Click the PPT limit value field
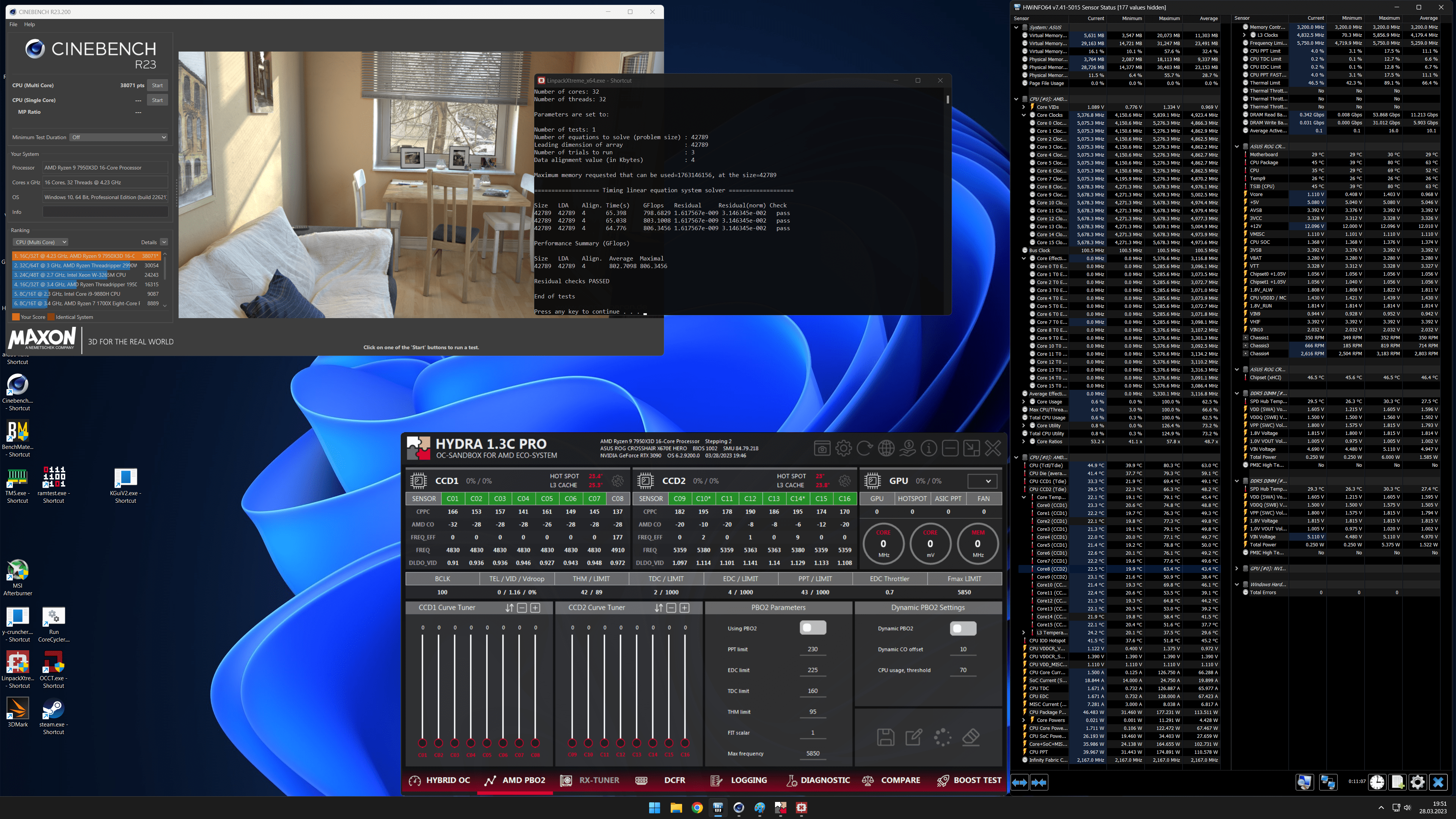This screenshot has width=1456, height=819. [x=812, y=649]
